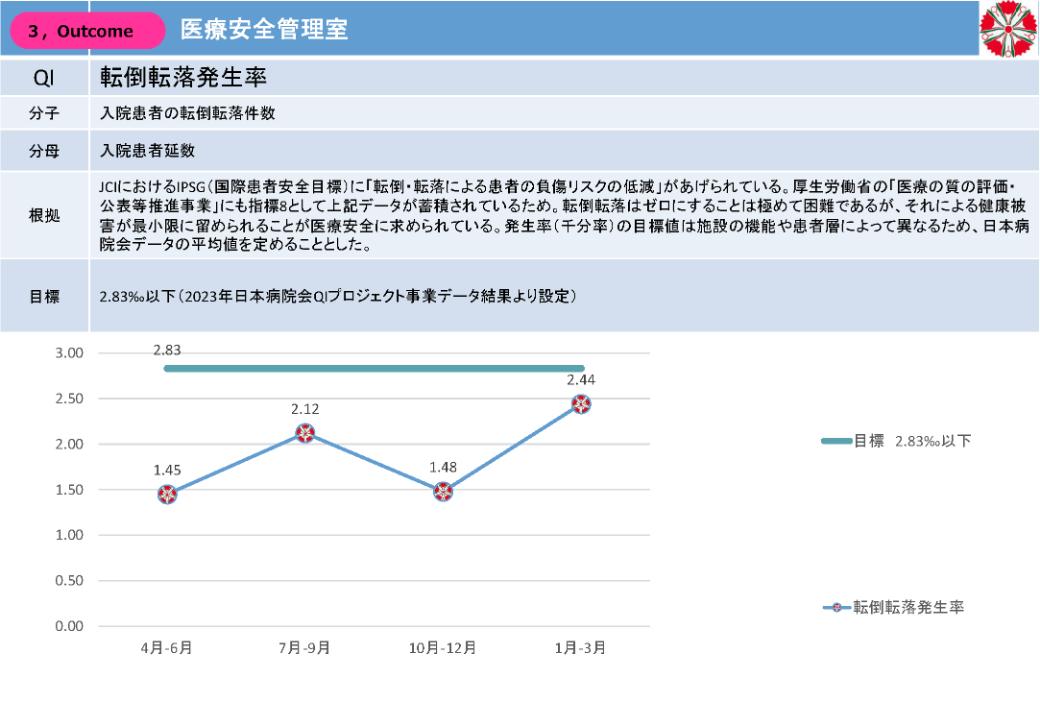1040x720 pixels.
Task: Click the teal 2.83 target line in the chart
Action: click(x=374, y=369)
